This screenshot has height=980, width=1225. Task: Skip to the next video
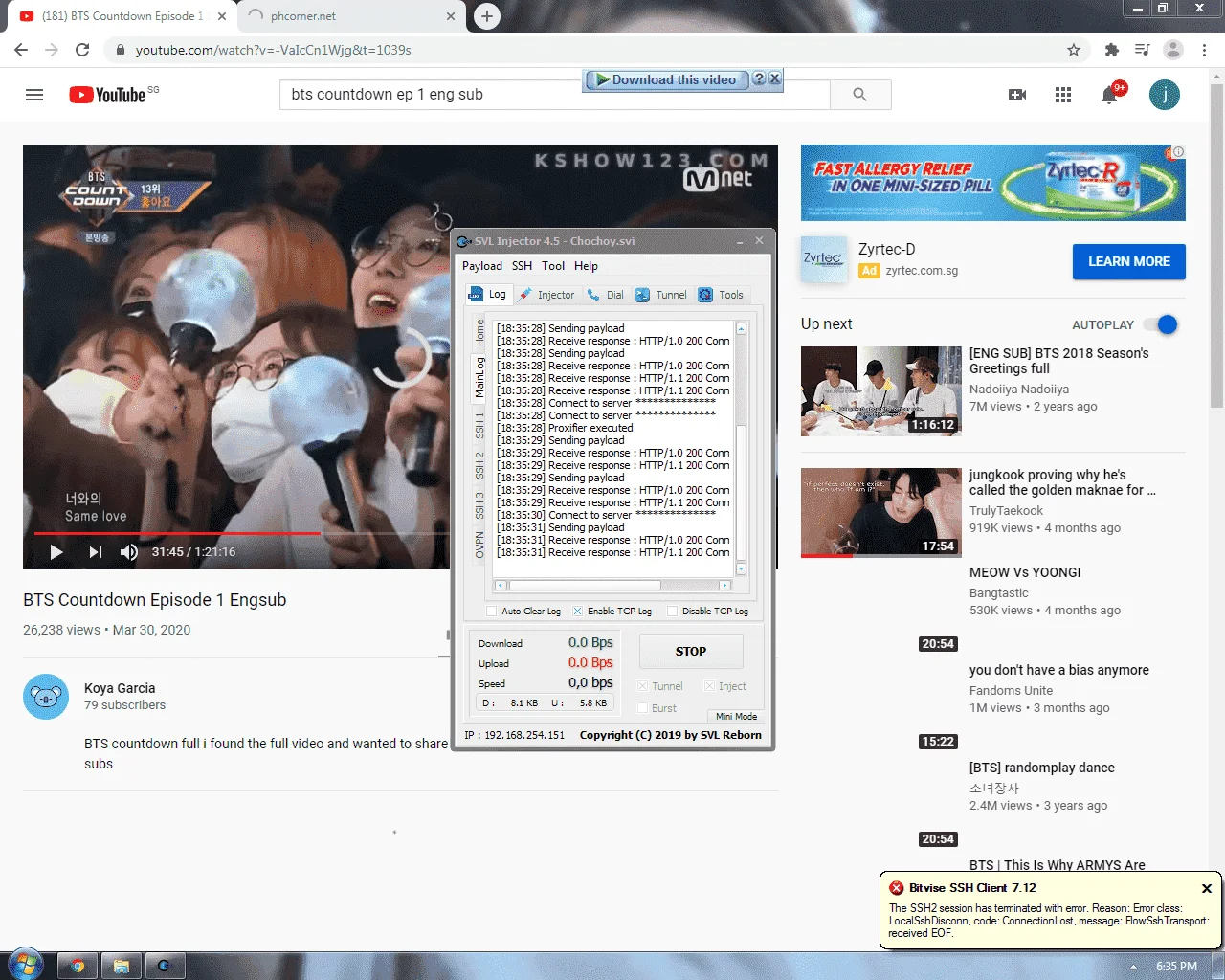(95, 551)
